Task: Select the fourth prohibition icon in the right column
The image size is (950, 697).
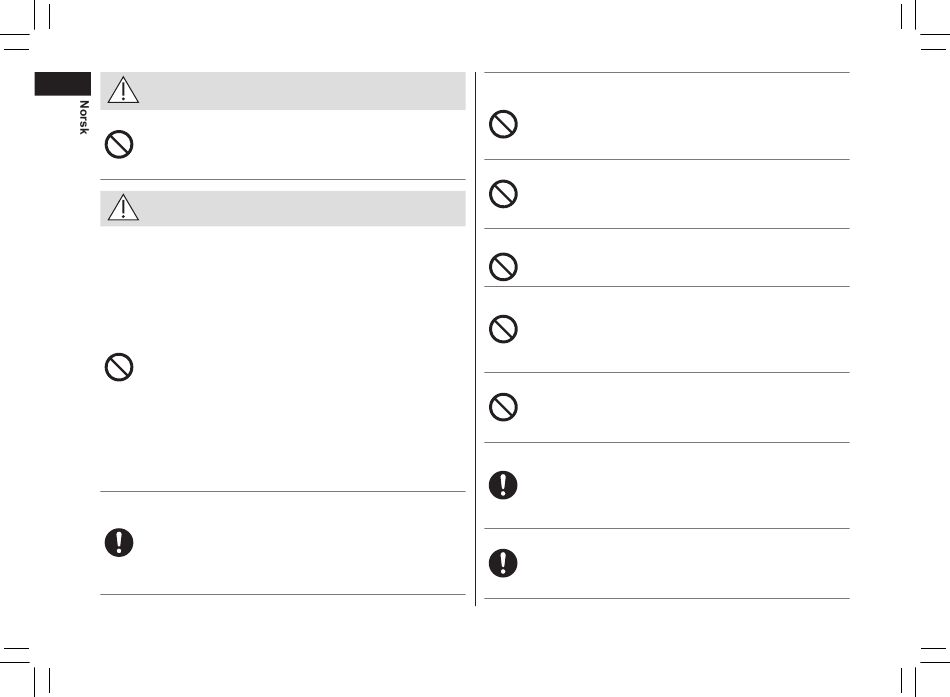Action: pyautogui.click(x=503, y=329)
